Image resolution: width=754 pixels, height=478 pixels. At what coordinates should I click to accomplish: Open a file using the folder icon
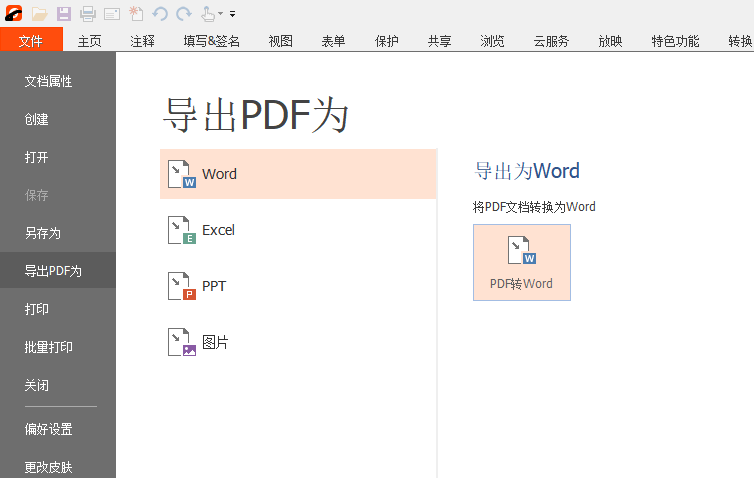[x=39, y=14]
